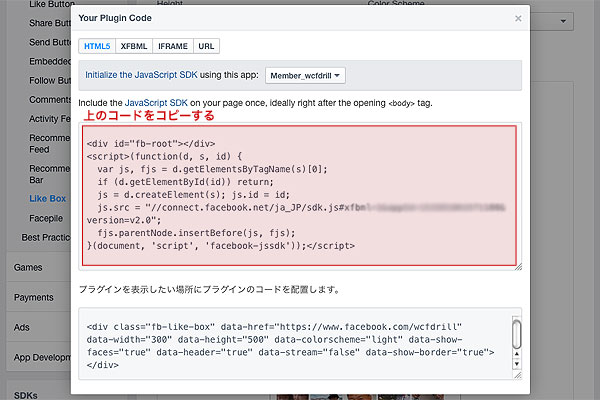Click the Your Plugin Code dialog title
The height and width of the screenshot is (400, 600).
[115, 18]
